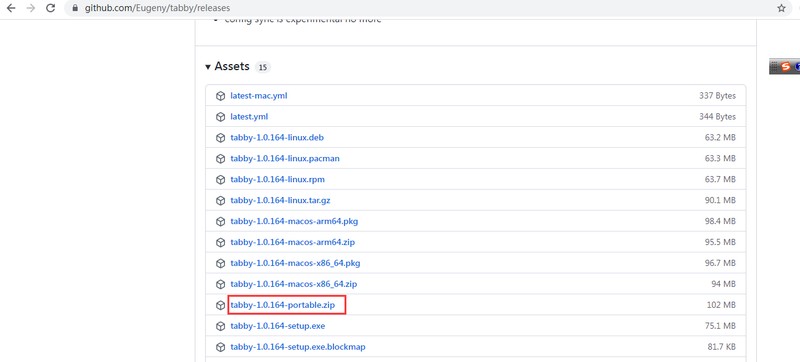This screenshot has width=800, height=362.
Task: Click the browser forward arrow
Action: [x=31, y=8]
